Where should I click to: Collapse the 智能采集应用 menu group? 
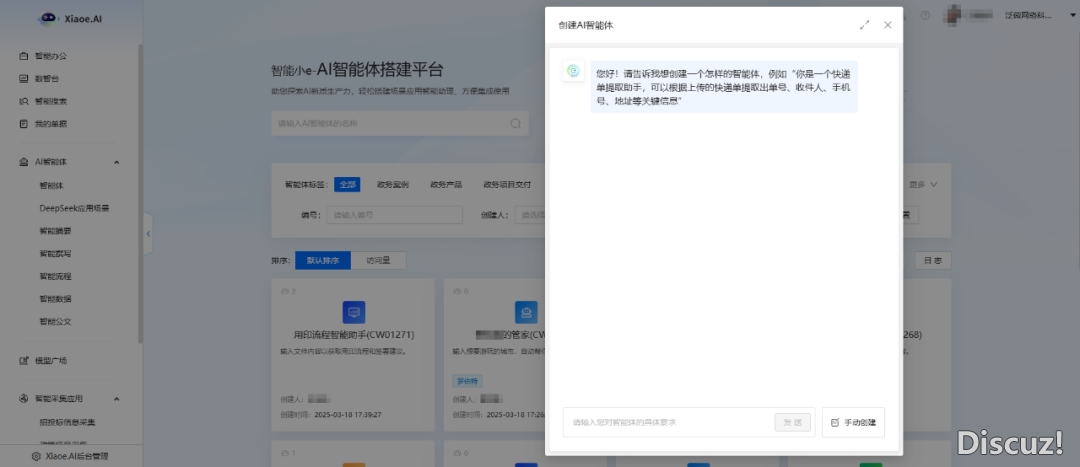pyautogui.click(x=116, y=398)
